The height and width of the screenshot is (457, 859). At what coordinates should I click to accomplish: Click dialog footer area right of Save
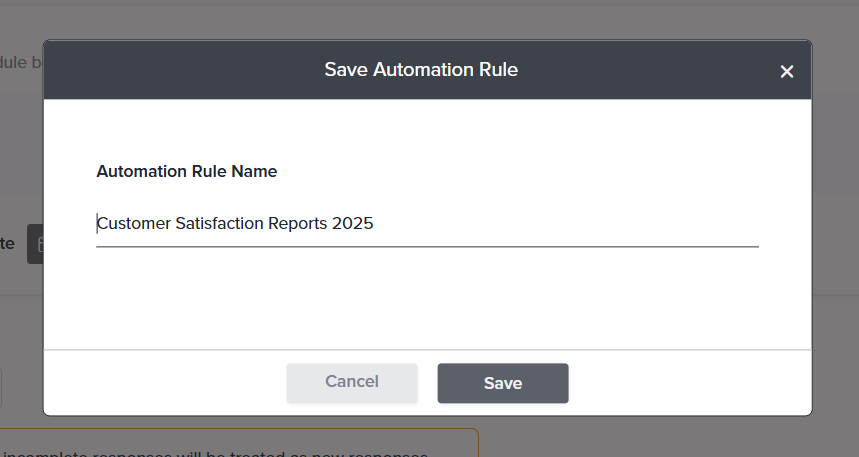[690, 383]
